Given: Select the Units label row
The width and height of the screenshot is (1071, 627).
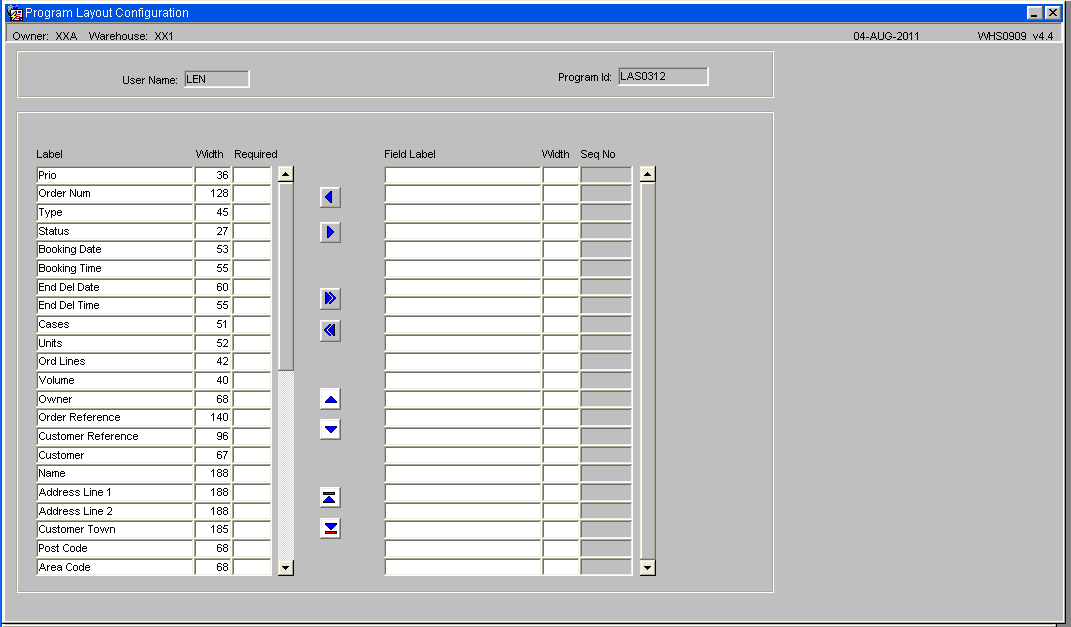Looking at the screenshot, I should [115, 343].
